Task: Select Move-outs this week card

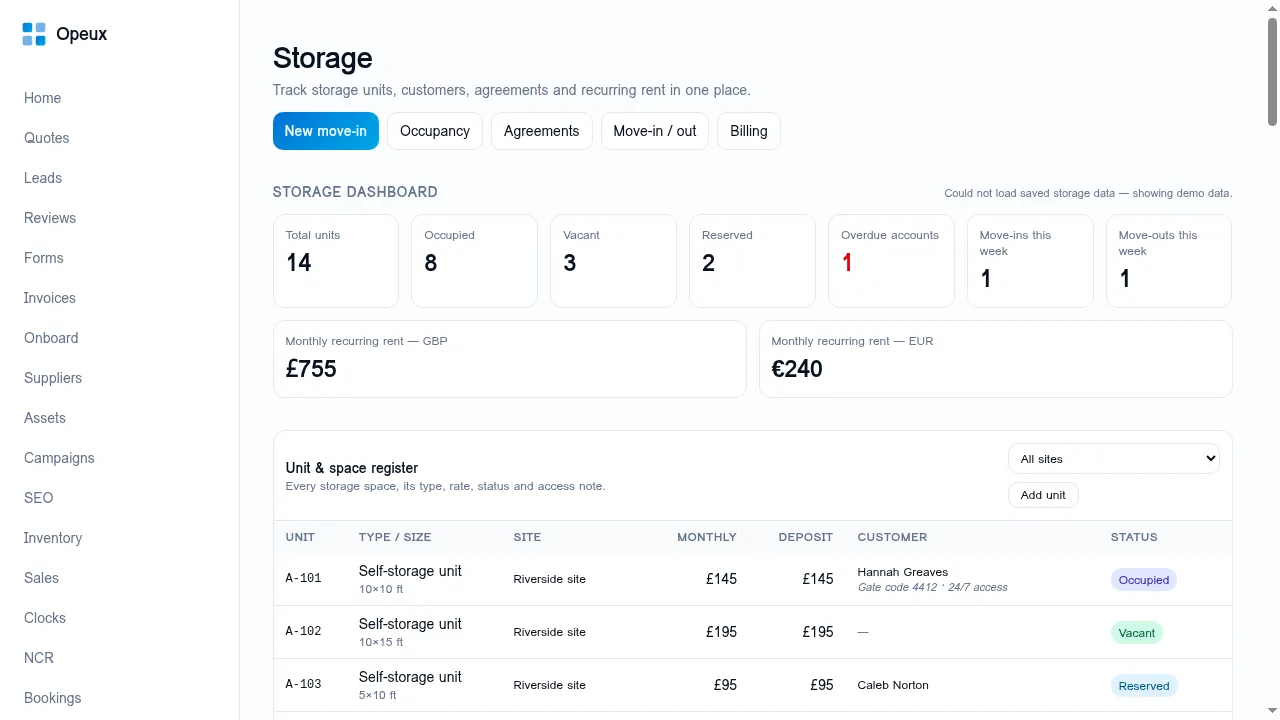Action: coord(1169,261)
